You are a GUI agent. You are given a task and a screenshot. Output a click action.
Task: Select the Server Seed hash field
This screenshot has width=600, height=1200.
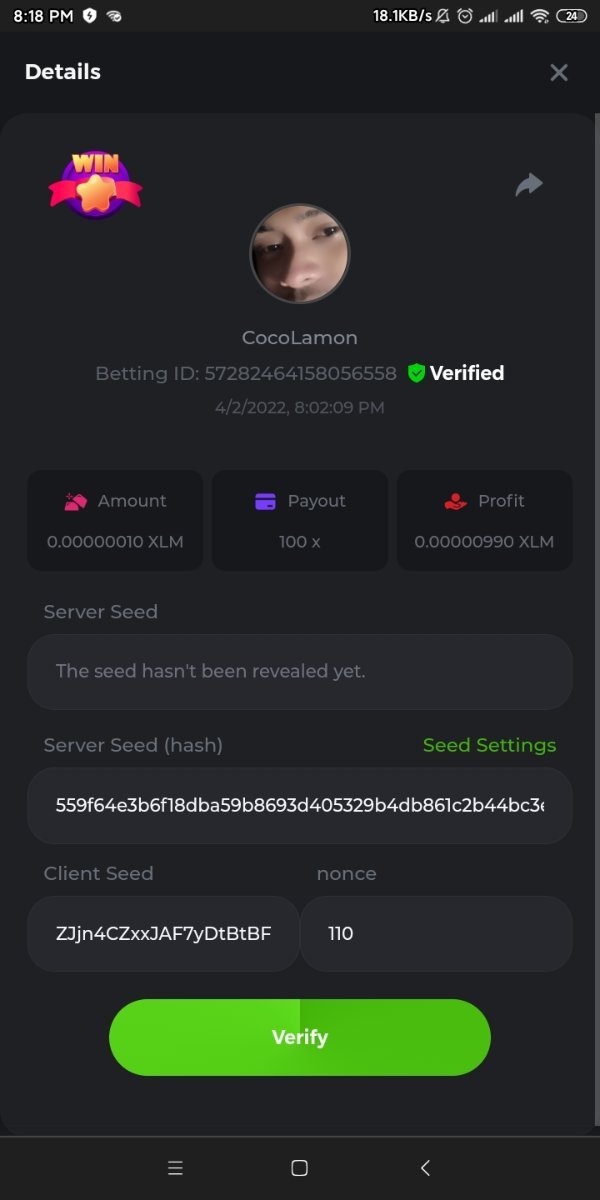click(300, 805)
